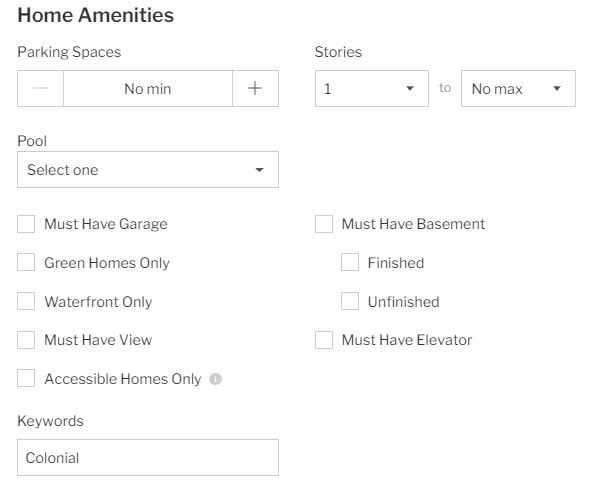Expand the Stories 'No max' dropdown
Viewport: 597px width, 498px height.
click(518, 88)
